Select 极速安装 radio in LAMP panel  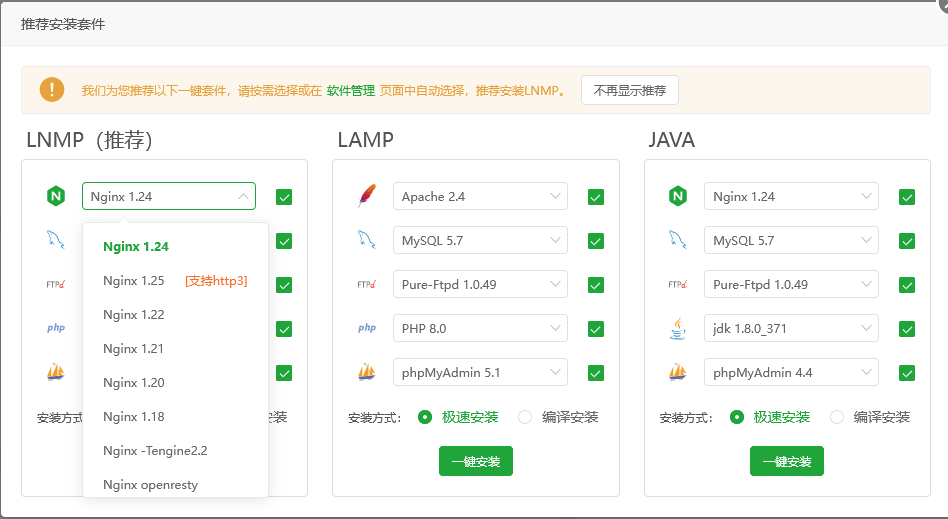(x=425, y=417)
